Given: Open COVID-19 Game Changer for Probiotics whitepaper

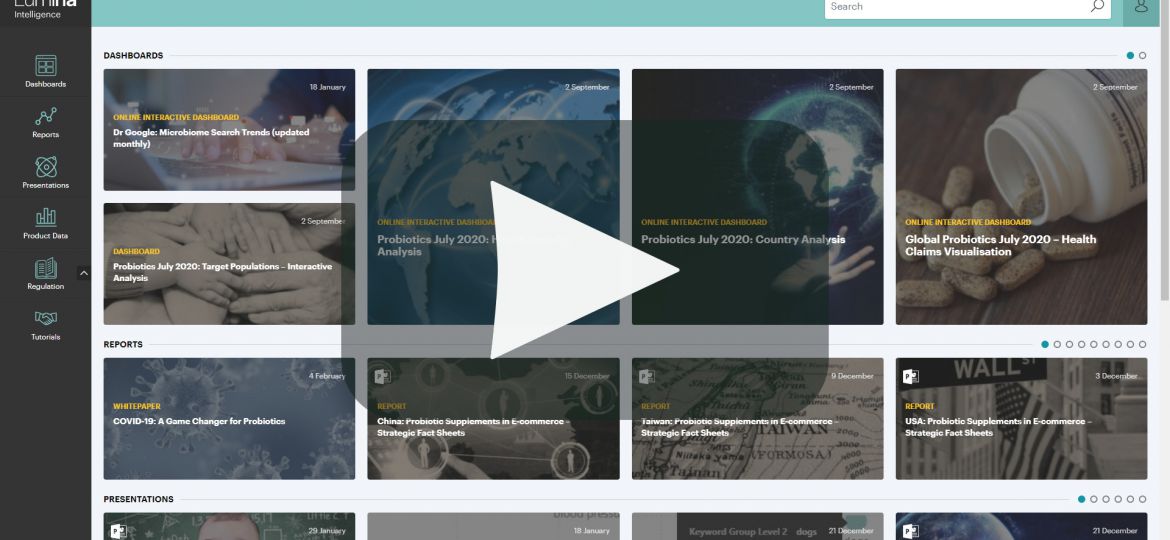Looking at the screenshot, I should pyautogui.click(x=229, y=418).
